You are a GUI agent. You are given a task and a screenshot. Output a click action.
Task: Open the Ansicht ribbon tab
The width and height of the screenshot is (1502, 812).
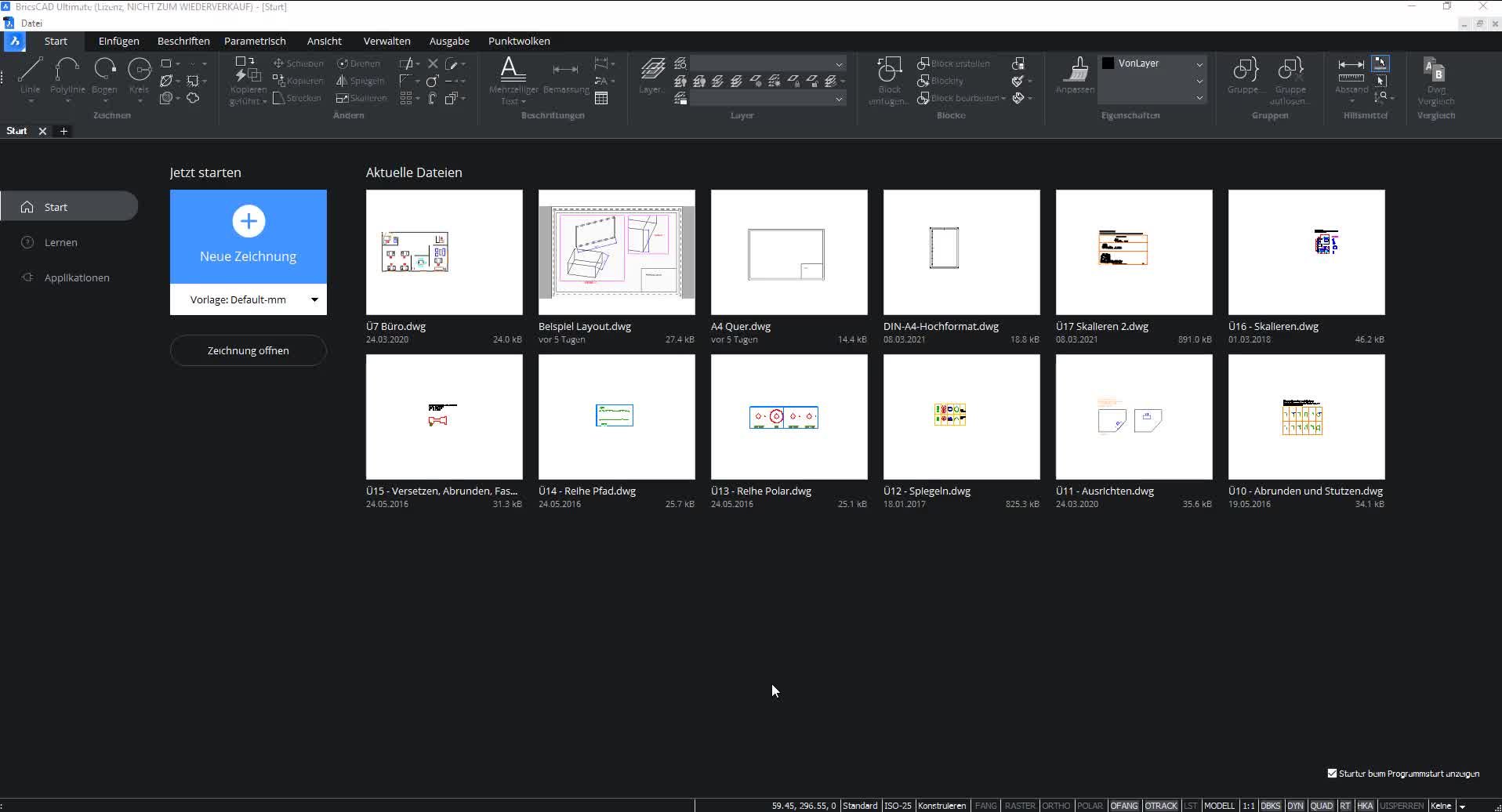coord(325,41)
